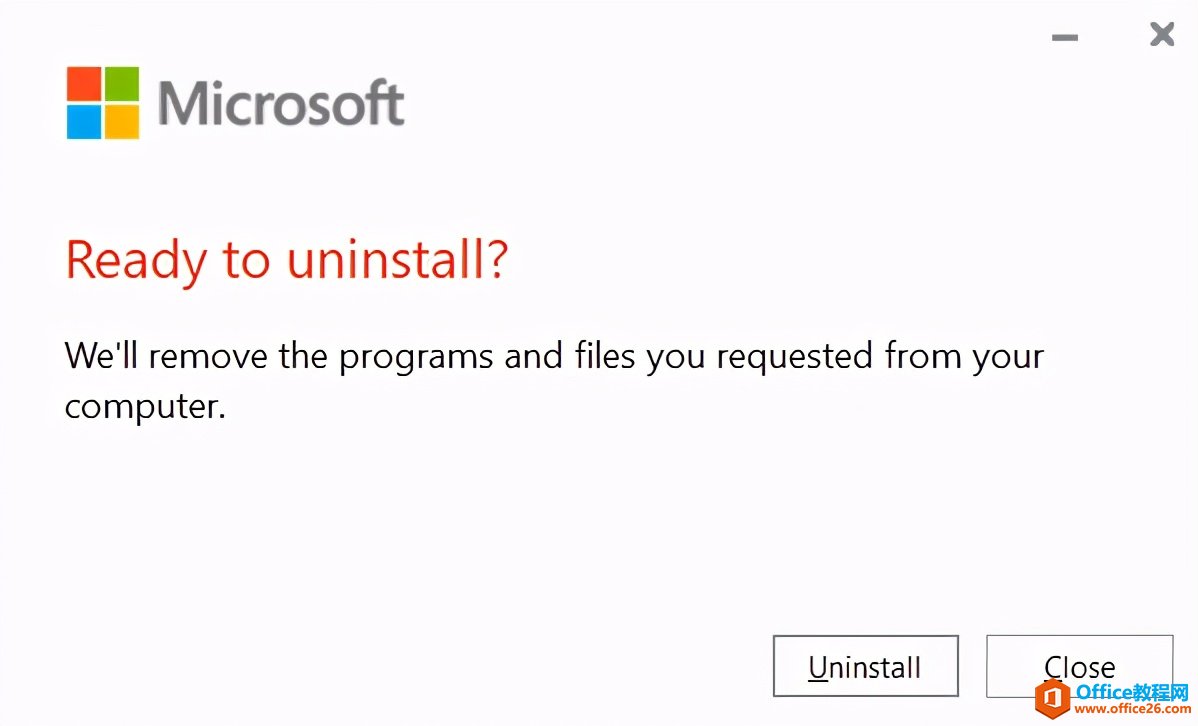Viewport: 1198px width, 726px height.
Task: Click the red square in Microsoft logo
Action: pos(84,84)
